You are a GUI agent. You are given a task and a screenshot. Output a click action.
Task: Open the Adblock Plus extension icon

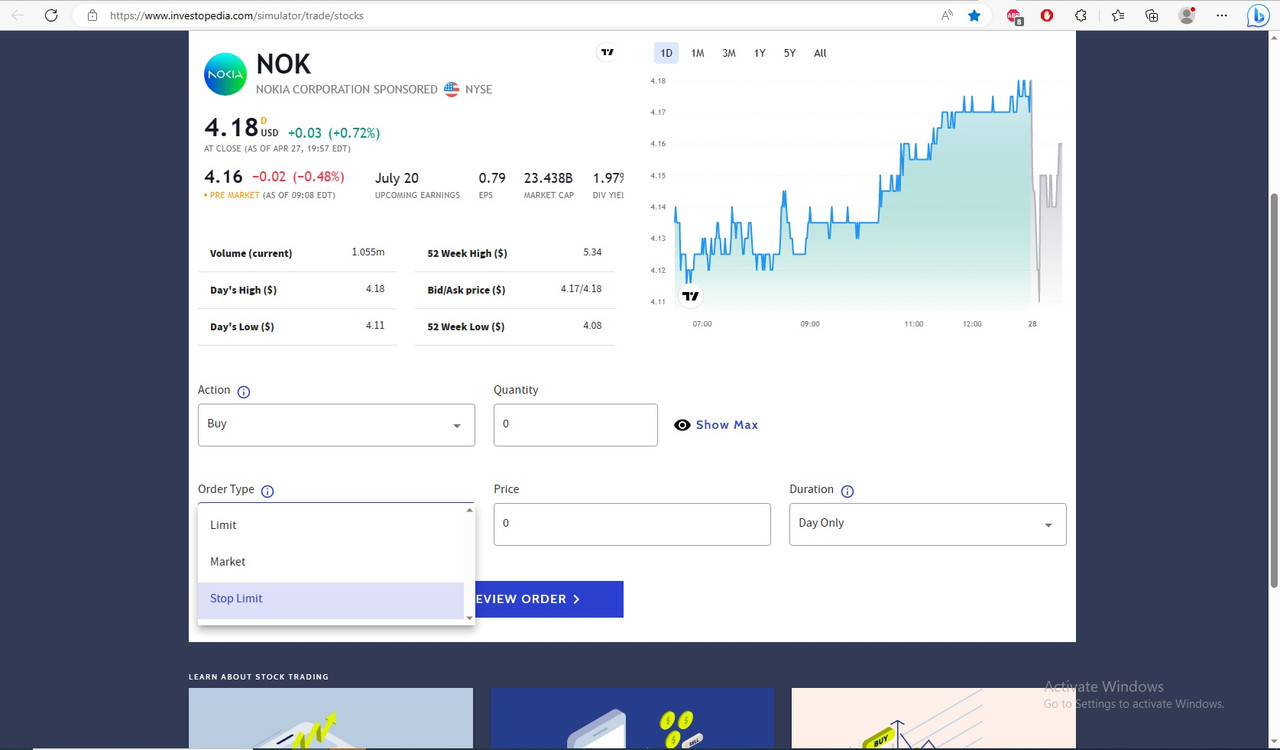click(1014, 16)
